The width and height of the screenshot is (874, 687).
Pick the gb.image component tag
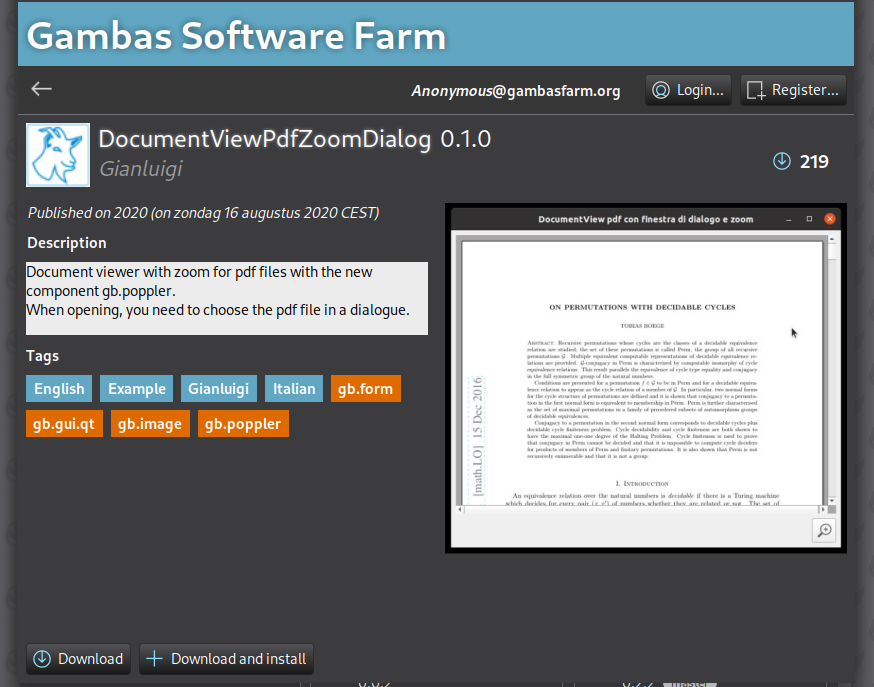[150, 424]
